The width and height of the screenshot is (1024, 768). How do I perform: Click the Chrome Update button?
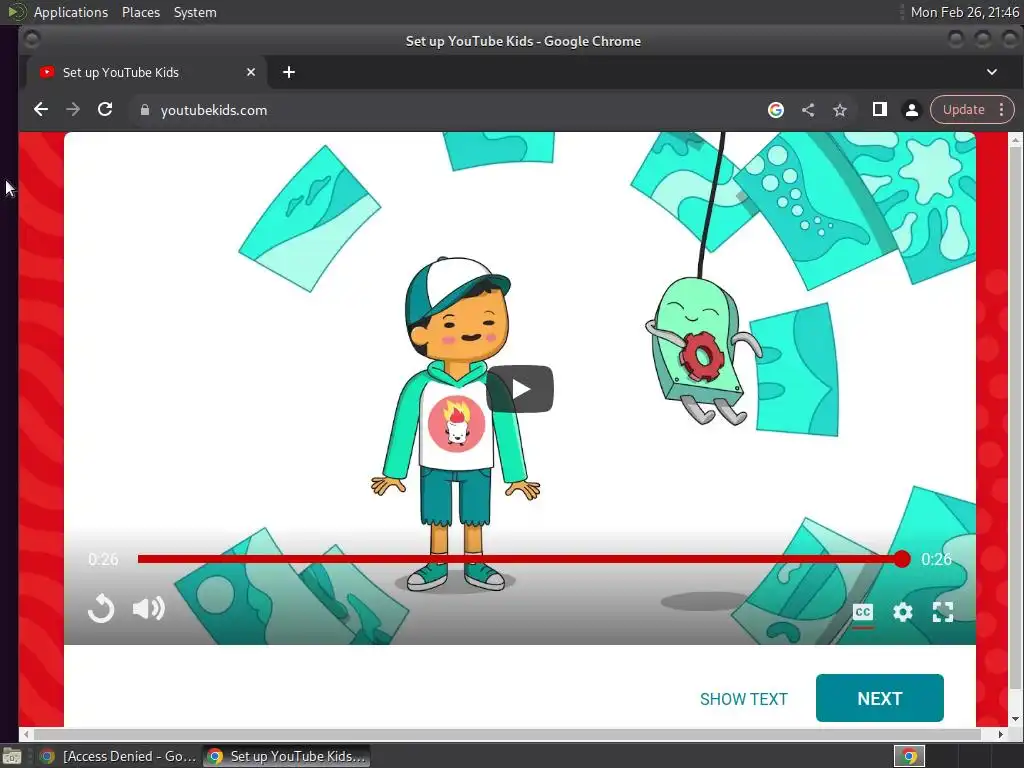coord(963,110)
